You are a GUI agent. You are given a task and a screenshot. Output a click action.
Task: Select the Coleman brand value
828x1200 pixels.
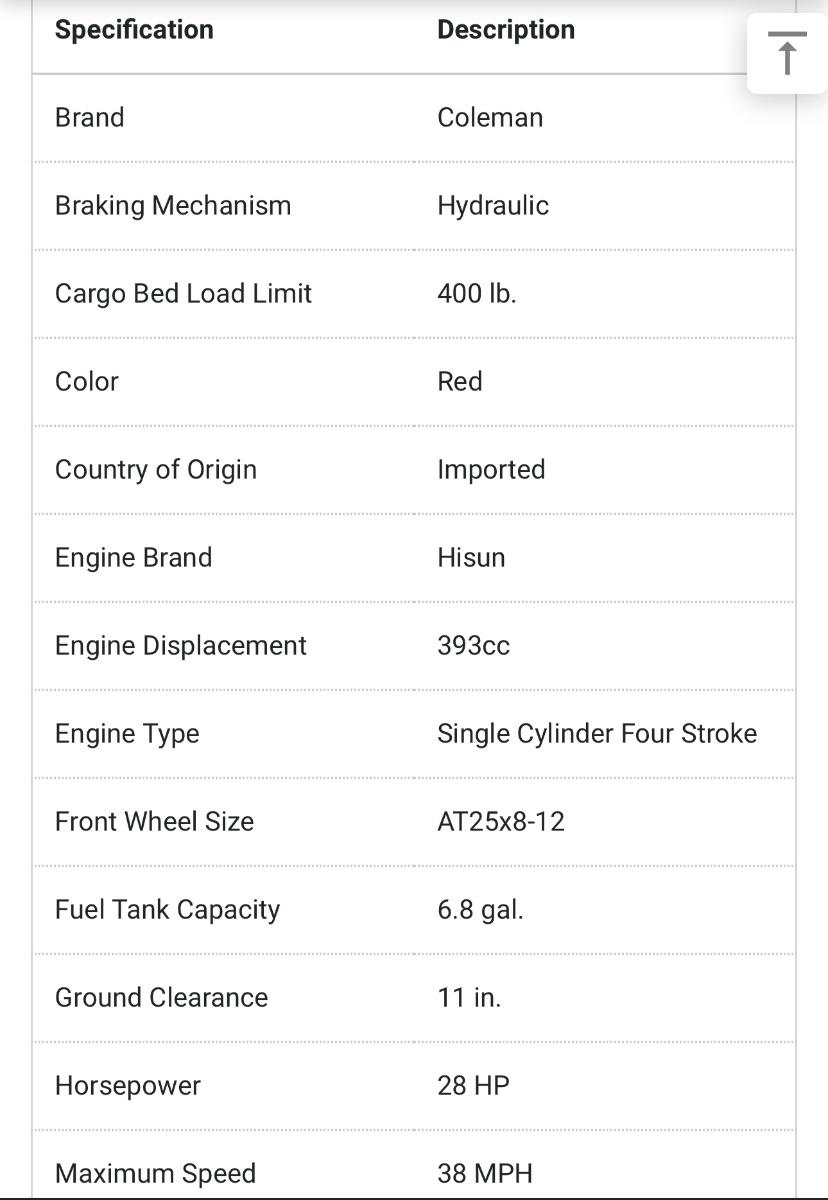point(490,118)
